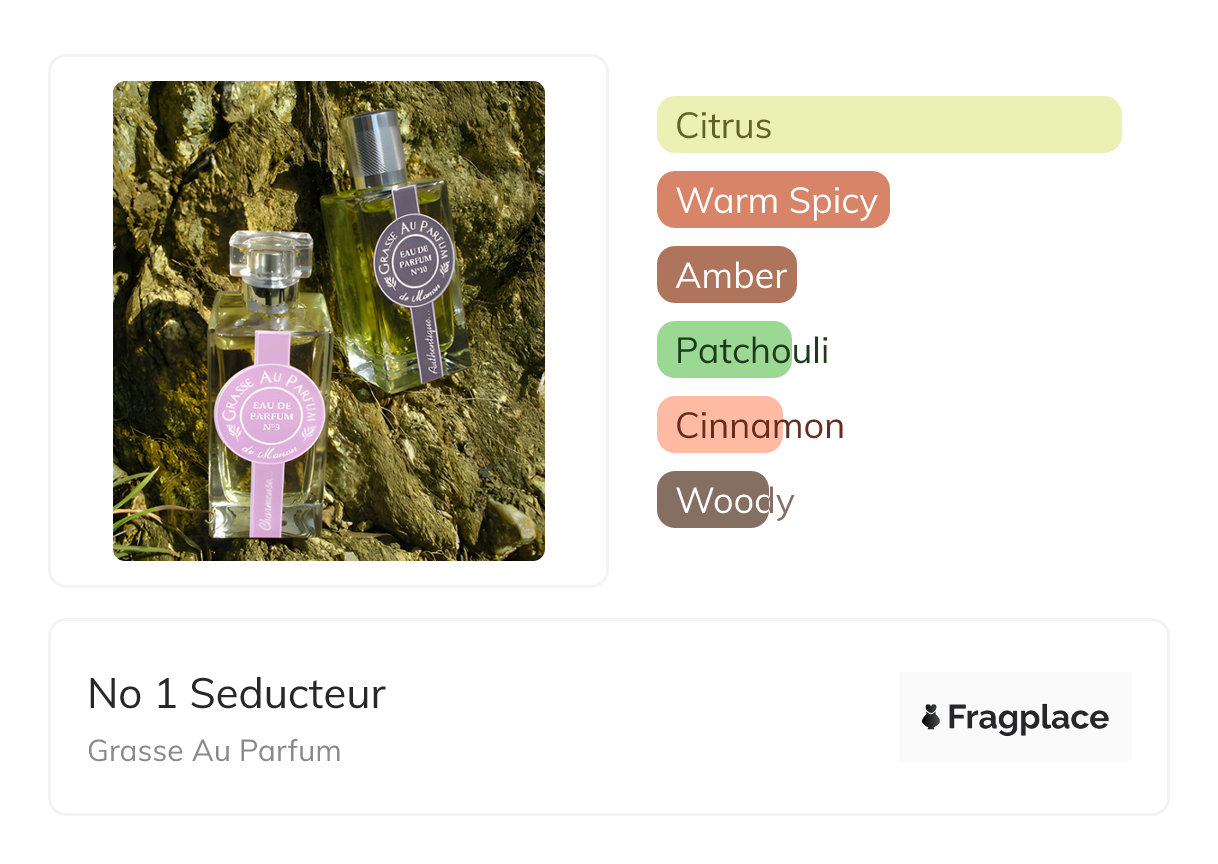Open the No 1 Seducteur title
Viewport: 1218px width, 864px height.
[236, 693]
